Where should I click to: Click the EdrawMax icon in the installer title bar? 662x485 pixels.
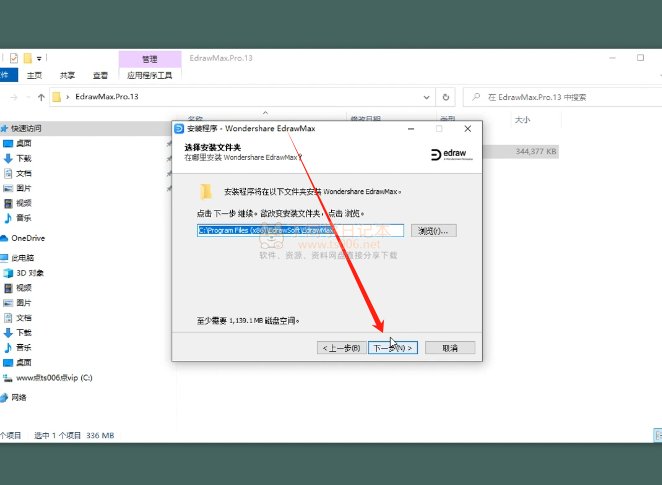point(179,128)
